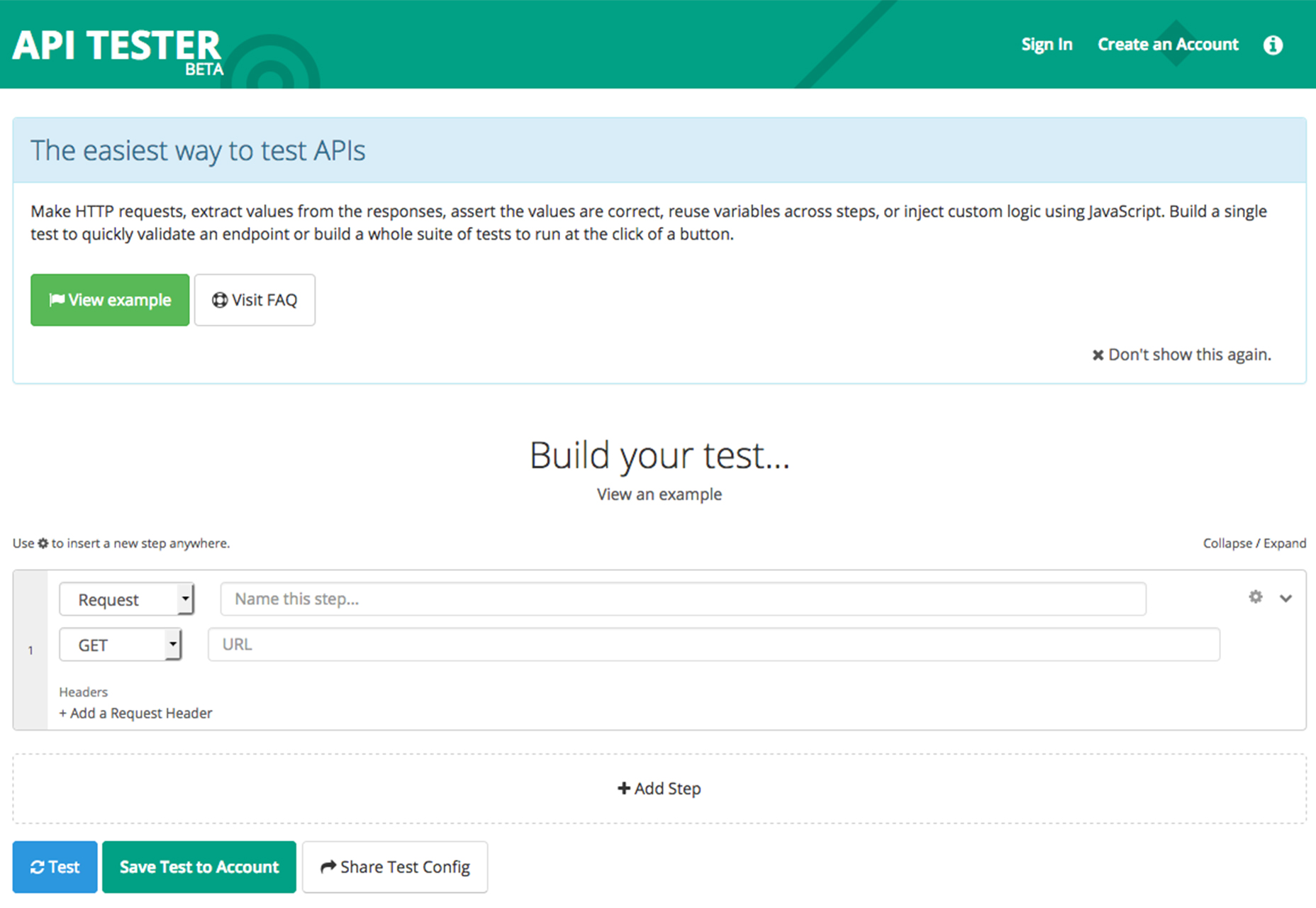Open step 1 gear settings icon
This screenshot has width=1316, height=908.
pos(1255,597)
